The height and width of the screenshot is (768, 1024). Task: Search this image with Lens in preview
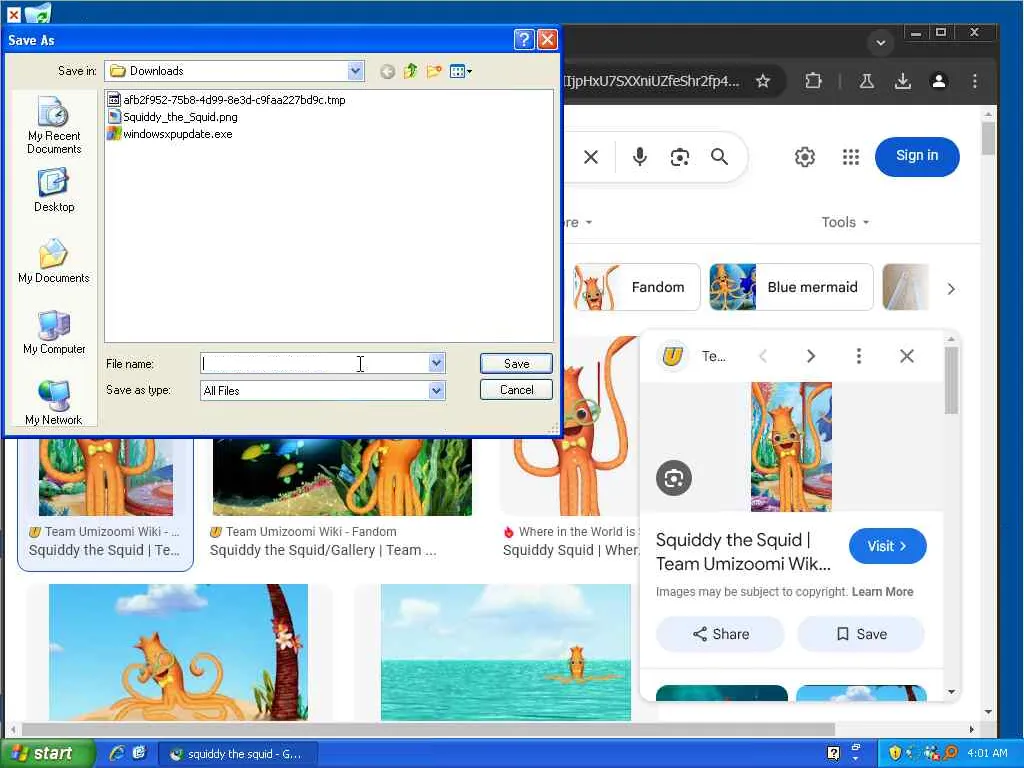tap(674, 478)
